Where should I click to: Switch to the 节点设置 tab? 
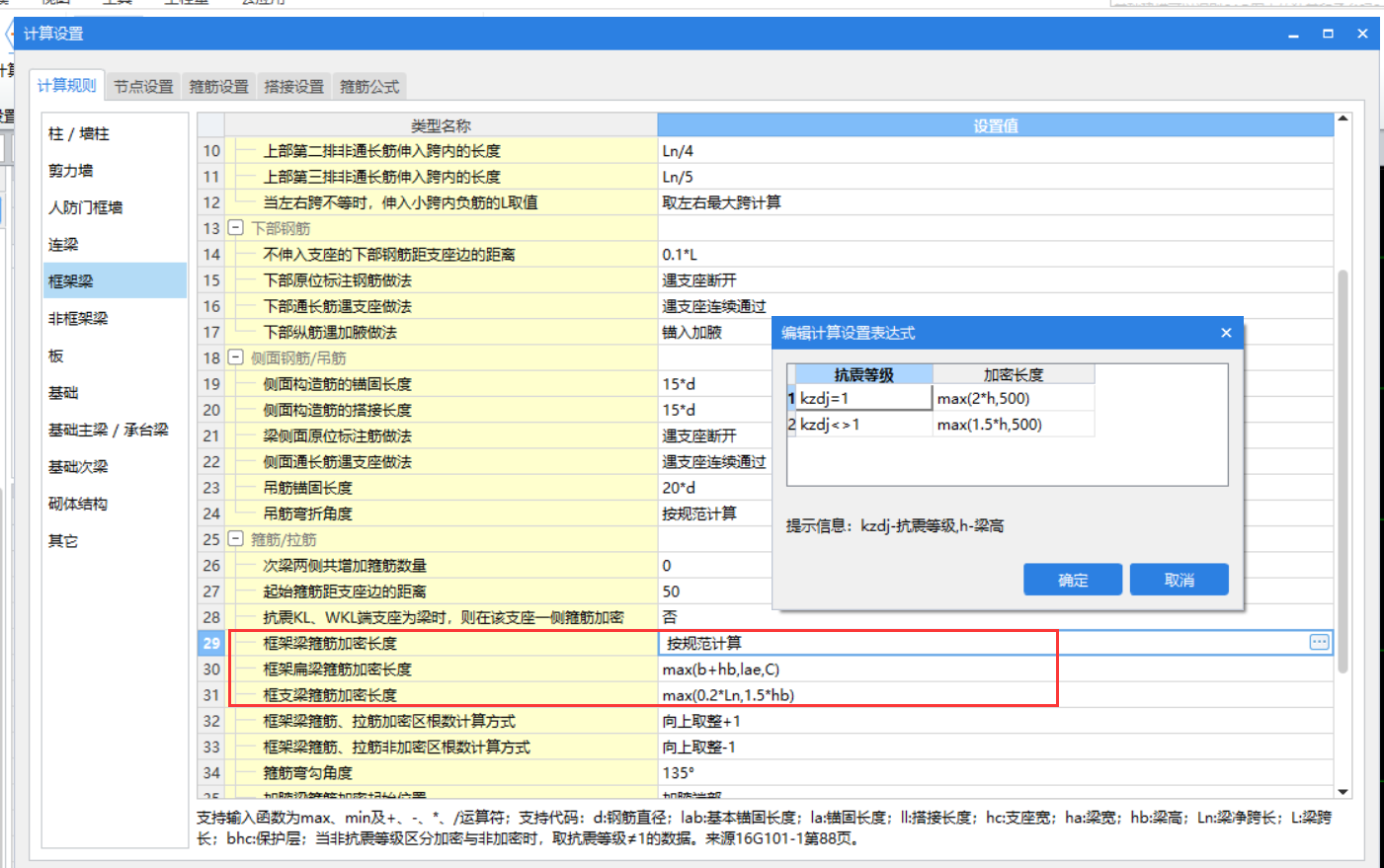143,87
